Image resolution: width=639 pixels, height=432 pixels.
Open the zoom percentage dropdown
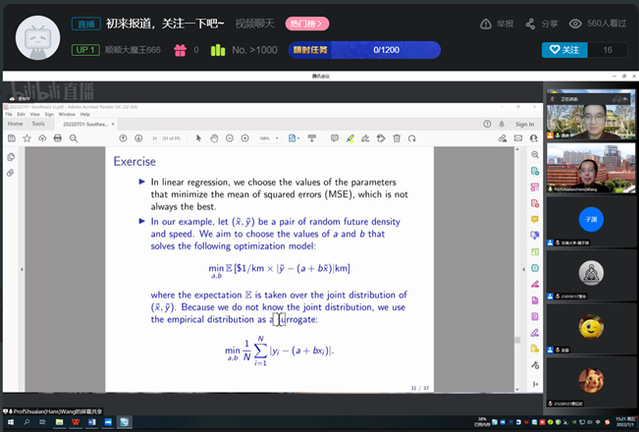tap(270, 138)
